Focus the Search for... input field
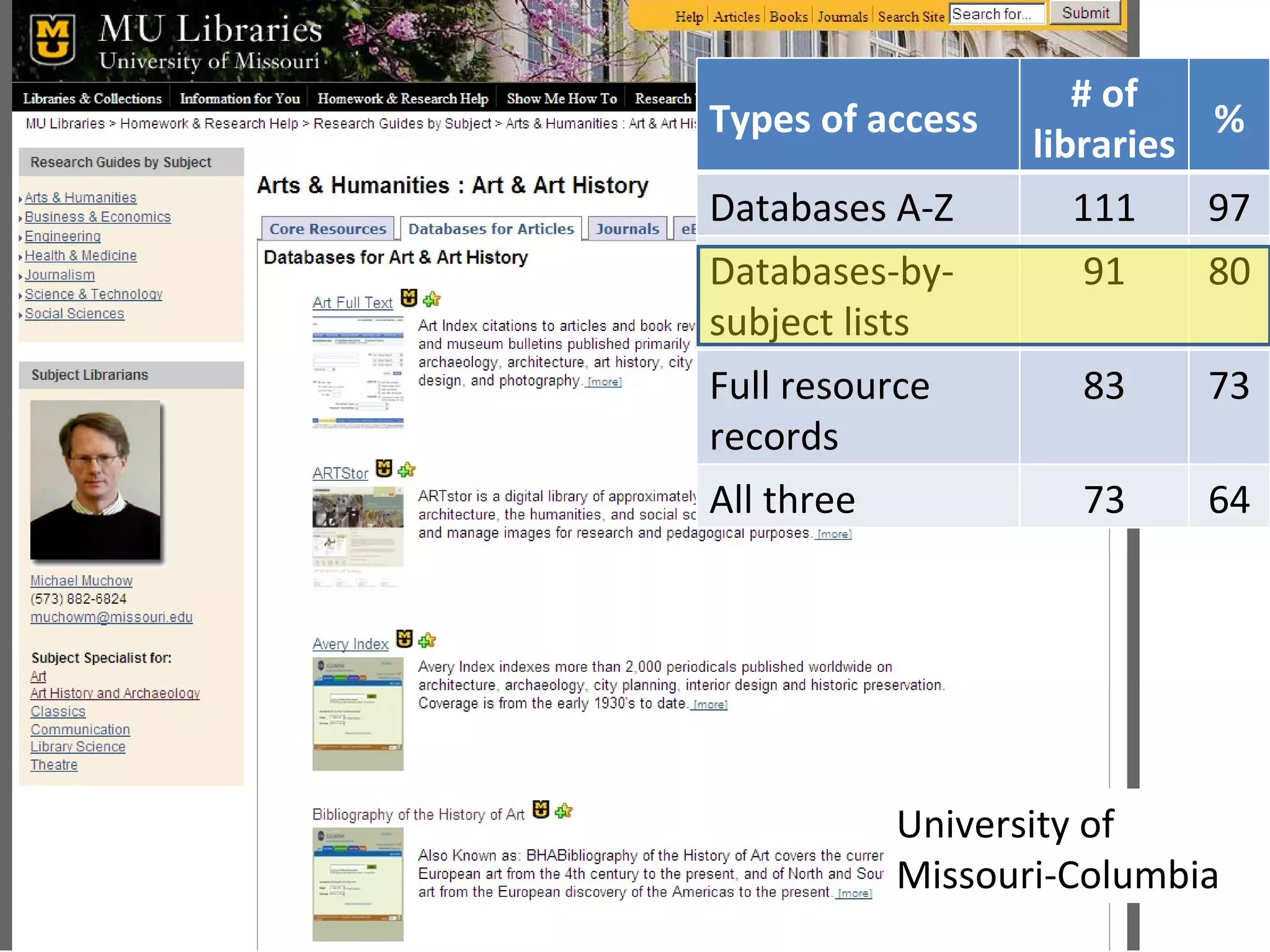This screenshot has width=1270, height=952. pos(997,14)
